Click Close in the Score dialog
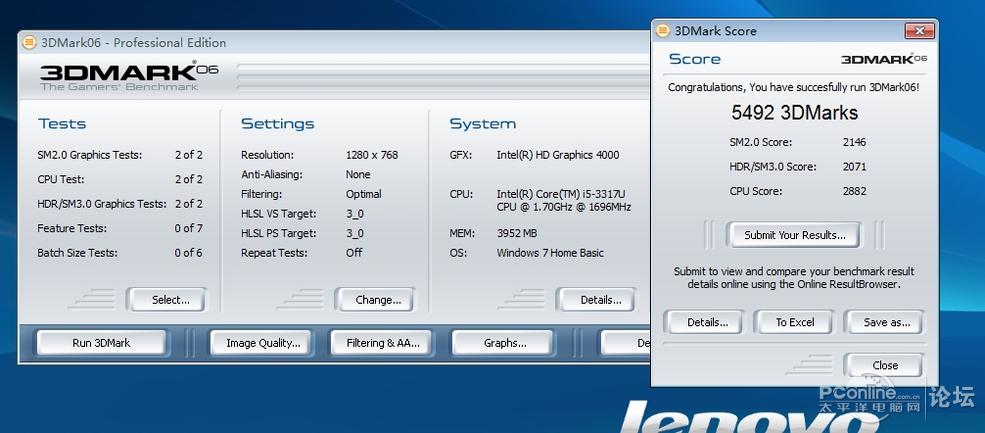This screenshot has width=985, height=433. pos(884,365)
